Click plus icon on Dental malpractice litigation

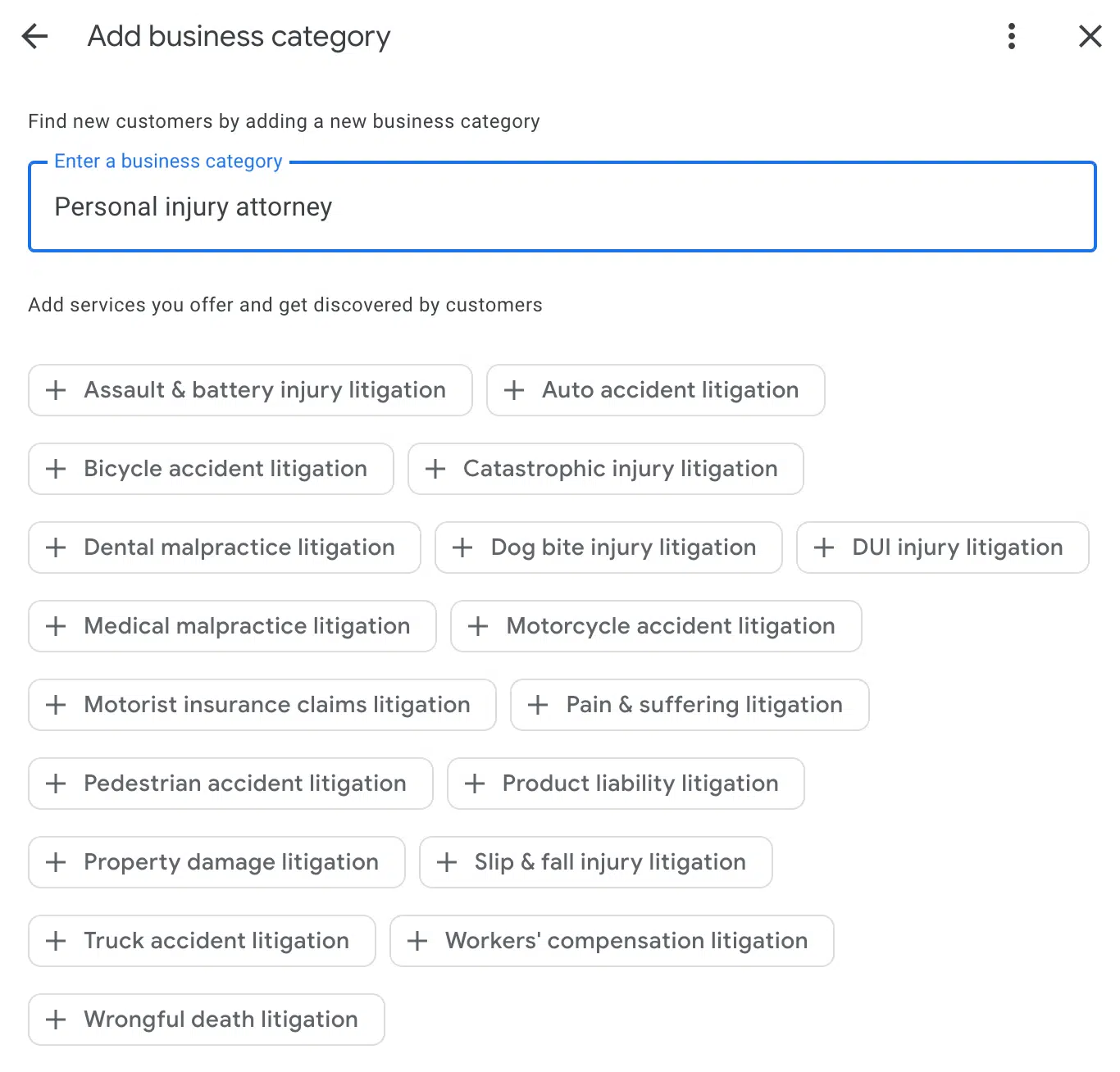(x=56, y=547)
